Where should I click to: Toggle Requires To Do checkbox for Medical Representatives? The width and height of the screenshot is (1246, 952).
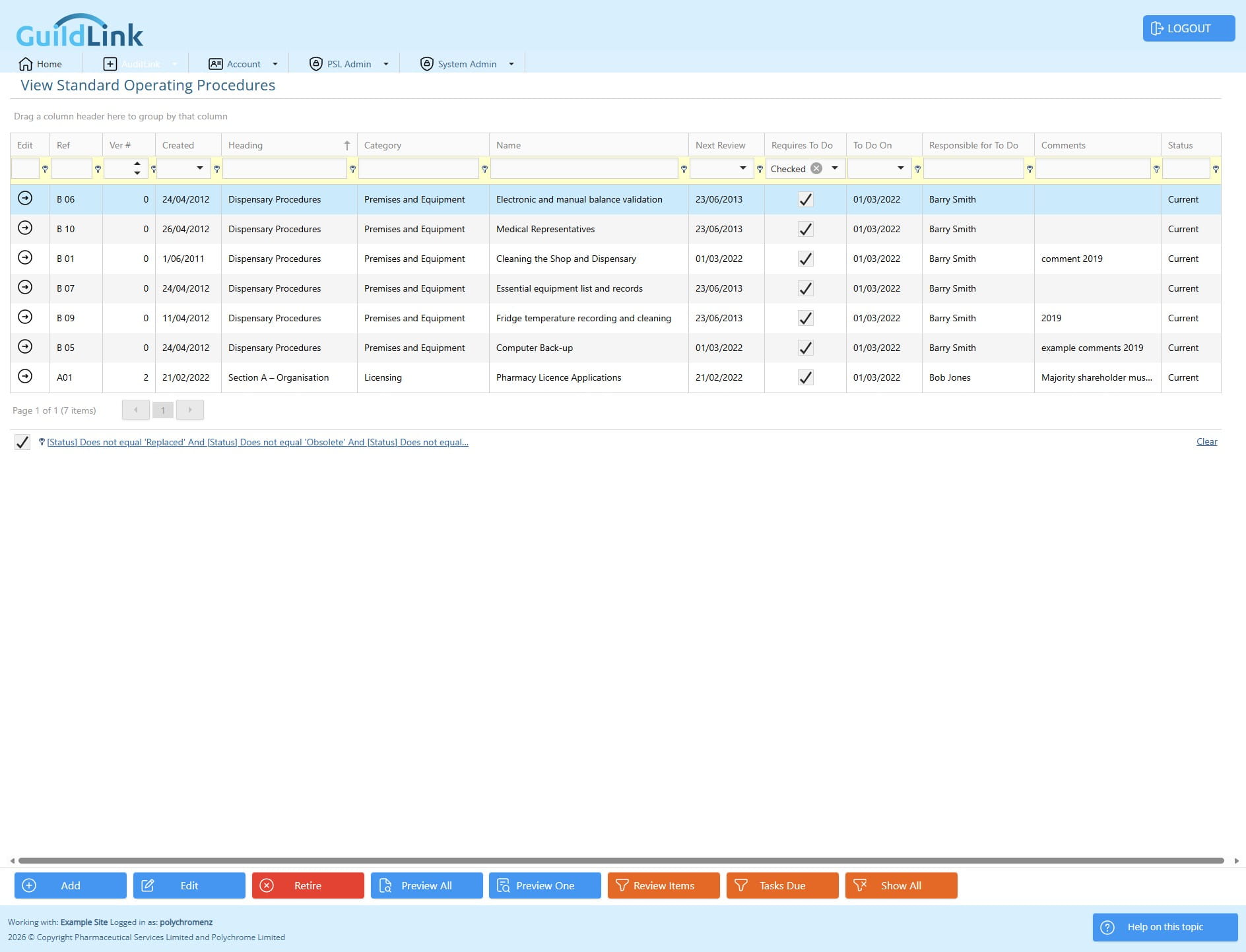click(x=805, y=229)
